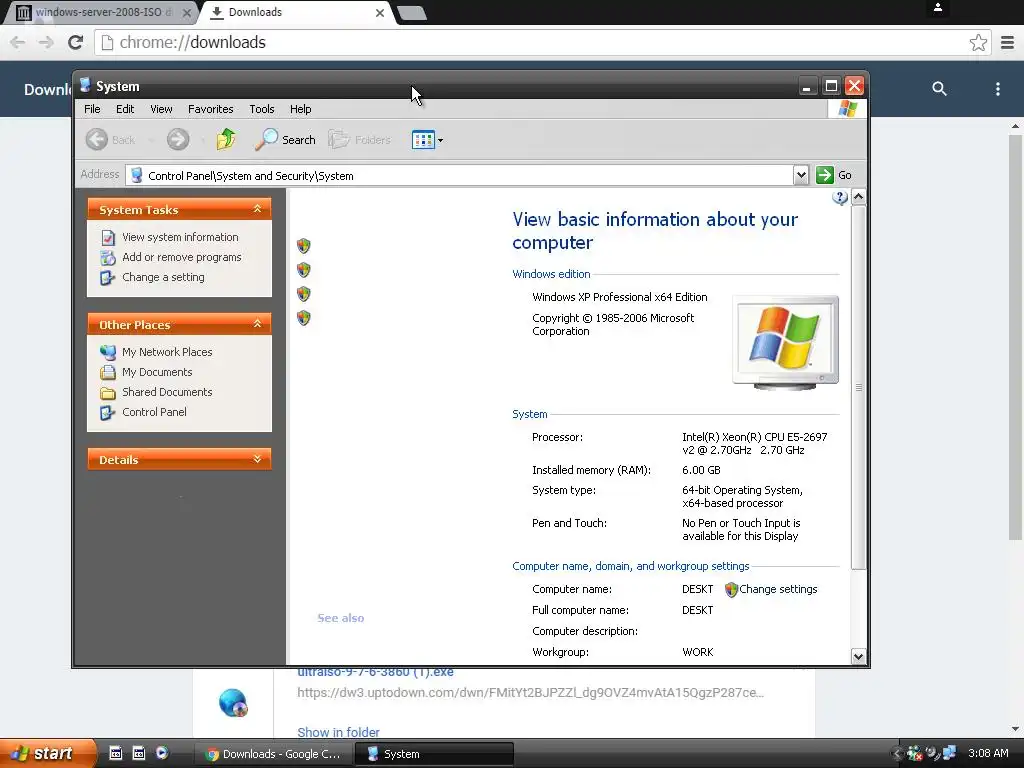Image resolution: width=1024 pixels, height=768 pixels.
Task: Open Search in System window toolbar
Action: (285, 140)
